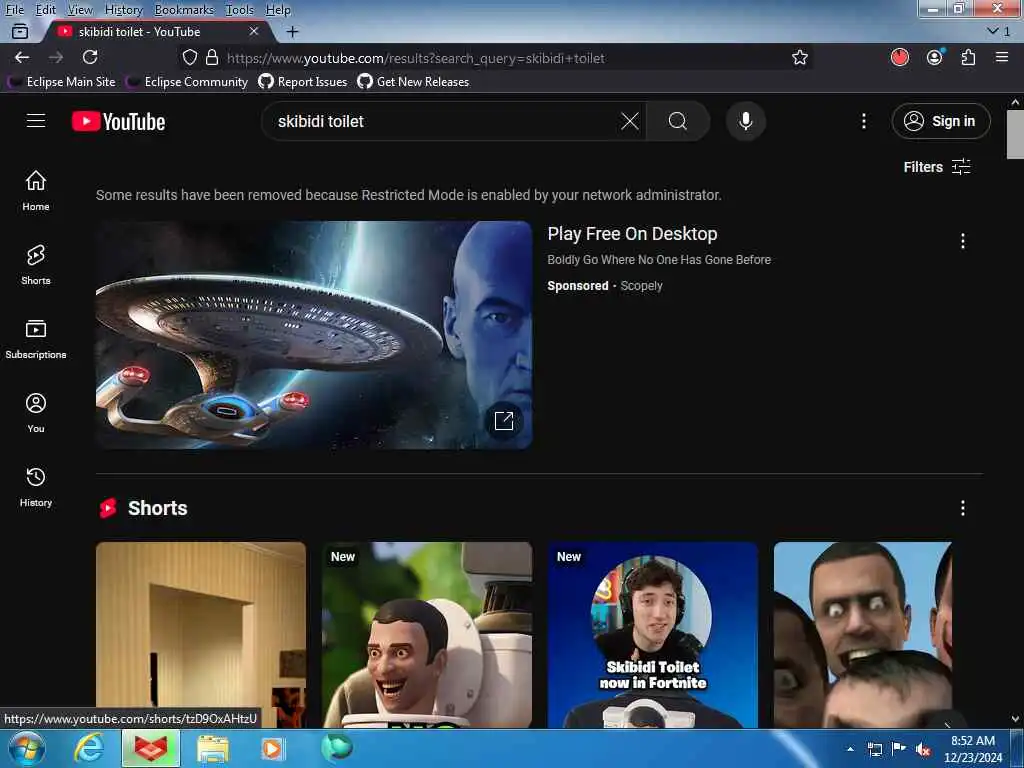Screen dimensions: 1024x768
Task: Open the Windows Start button
Action: pyautogui.click(x=25, y=748)
